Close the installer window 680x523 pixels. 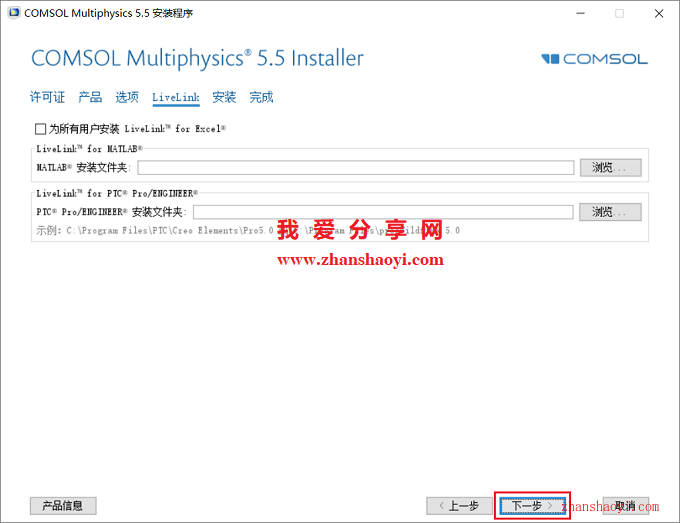659,13
